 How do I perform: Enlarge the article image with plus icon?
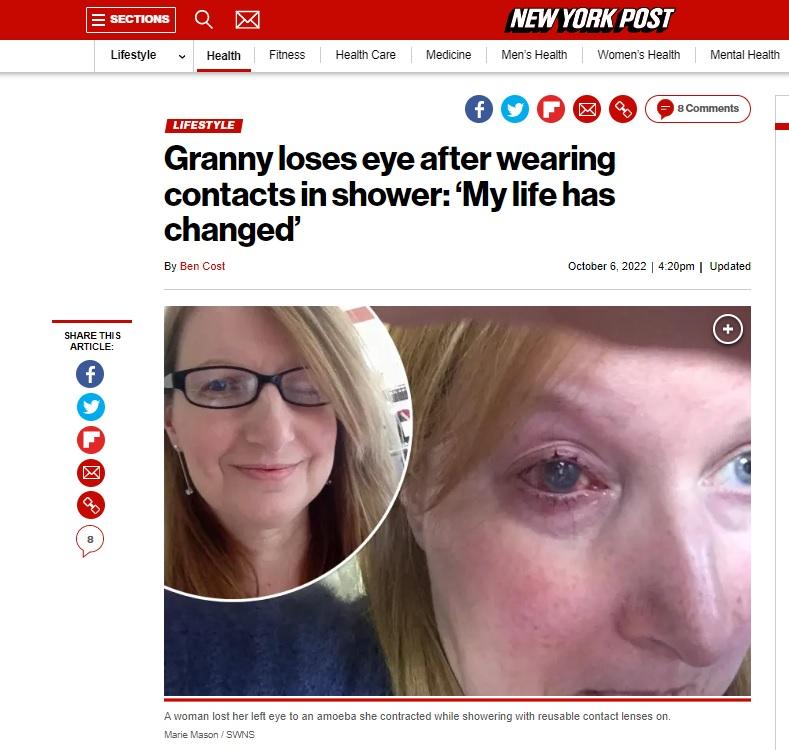728,329
